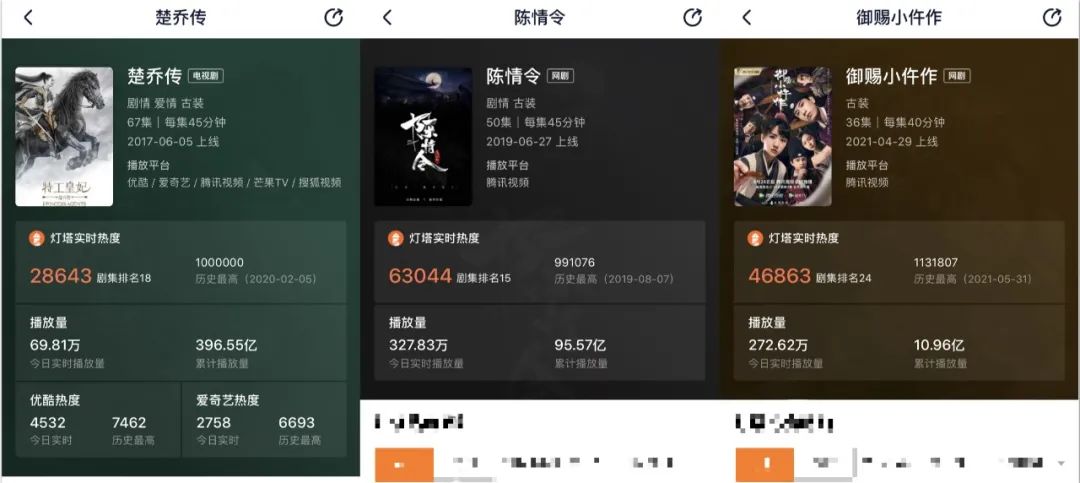Viewport: 1080px width, 483px height.
Task: Open 爱奇艺热度 card for 楚乔传
Action: 264,420
